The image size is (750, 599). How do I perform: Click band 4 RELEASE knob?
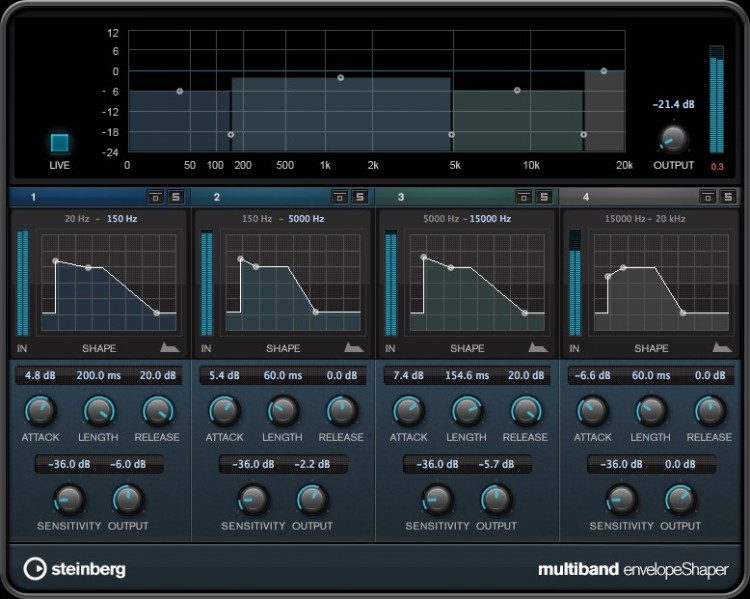710,411
